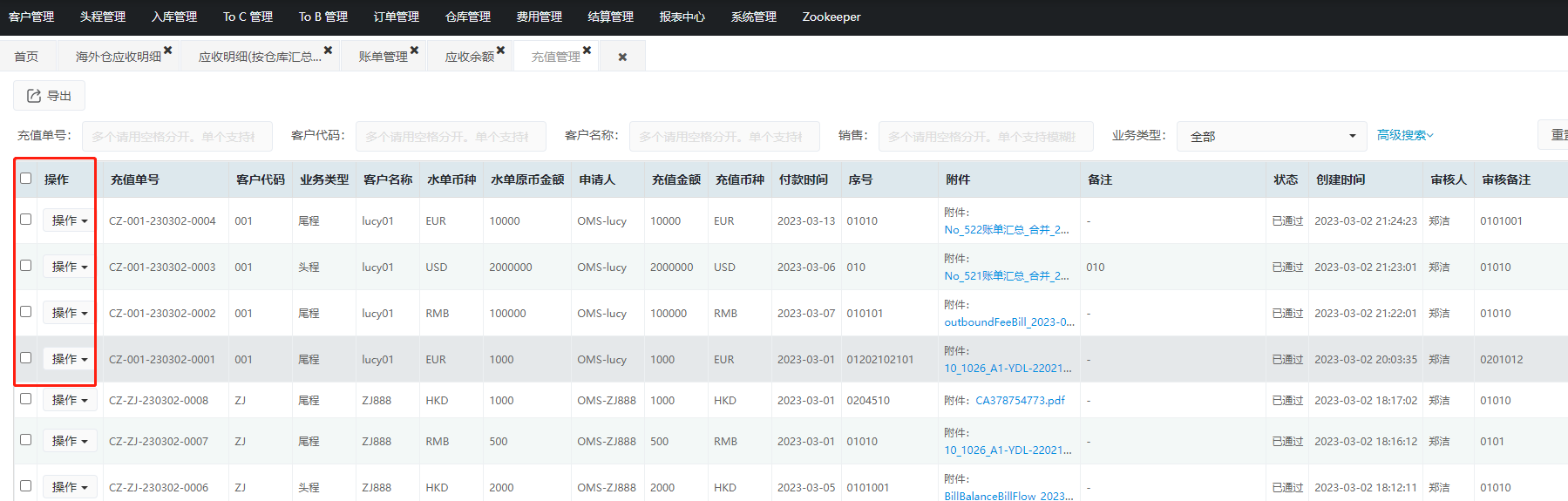Open attachment CA378754773.pdf
This screenshot has width=1568, height=501.
click(1020, 401)
